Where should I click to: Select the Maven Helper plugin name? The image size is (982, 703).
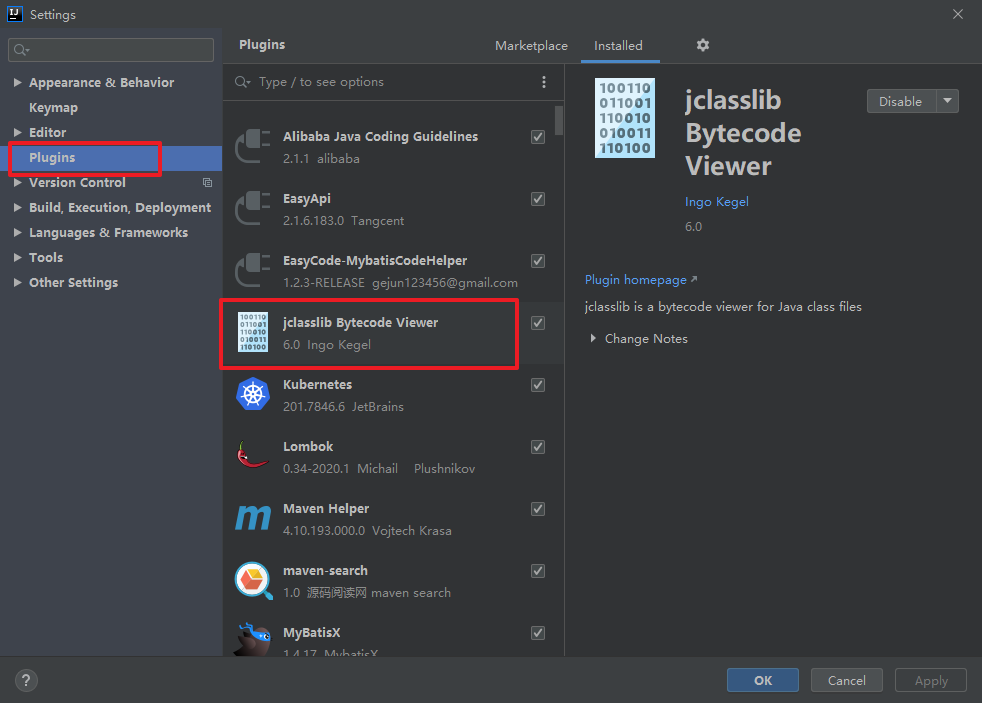tap(326, 508)
